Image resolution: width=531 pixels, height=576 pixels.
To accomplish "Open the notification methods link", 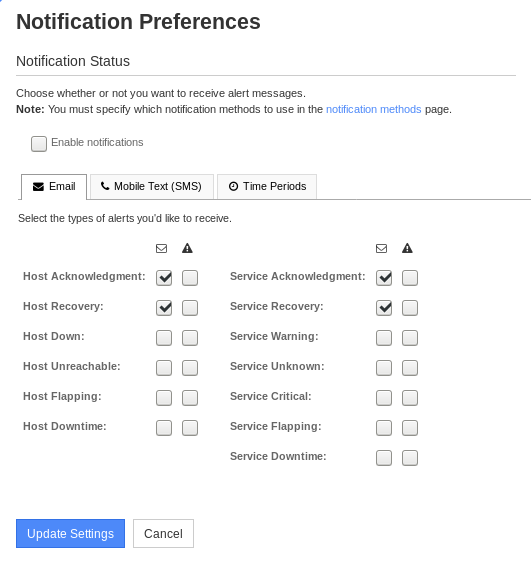I will click(373, 109).
